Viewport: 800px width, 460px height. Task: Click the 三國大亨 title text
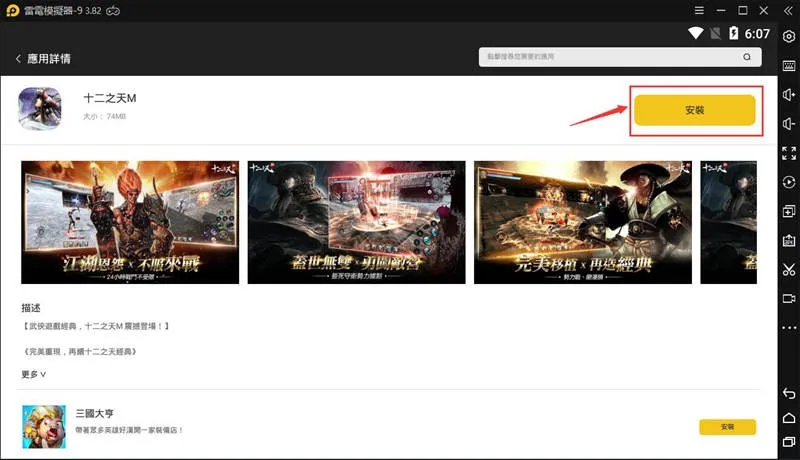(94, 413)
